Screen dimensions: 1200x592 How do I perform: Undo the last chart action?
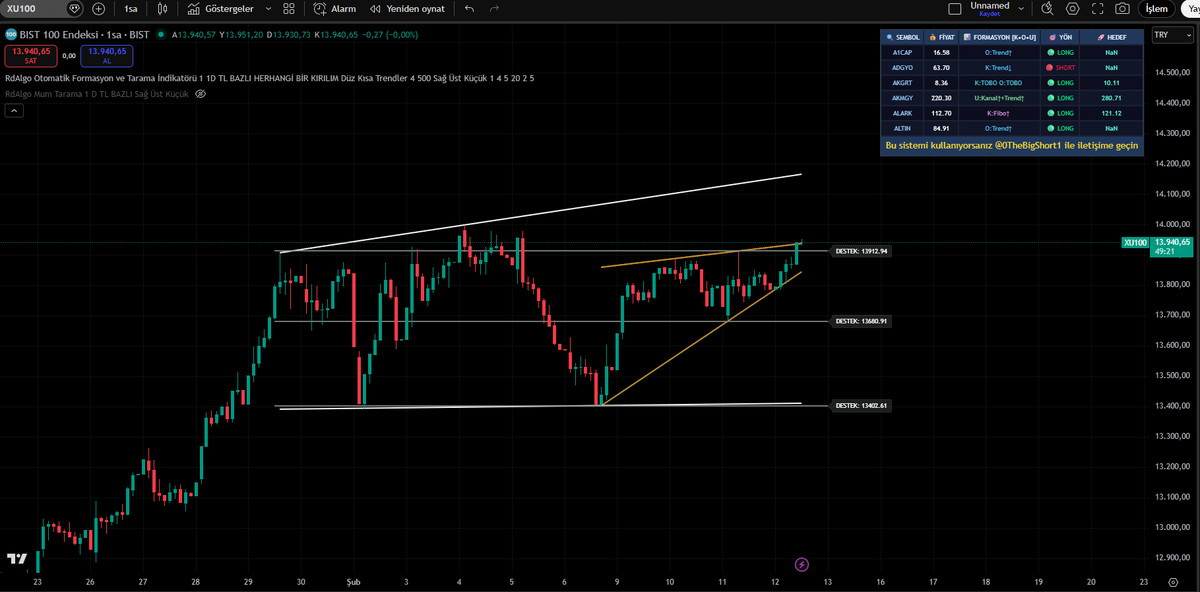469,8
